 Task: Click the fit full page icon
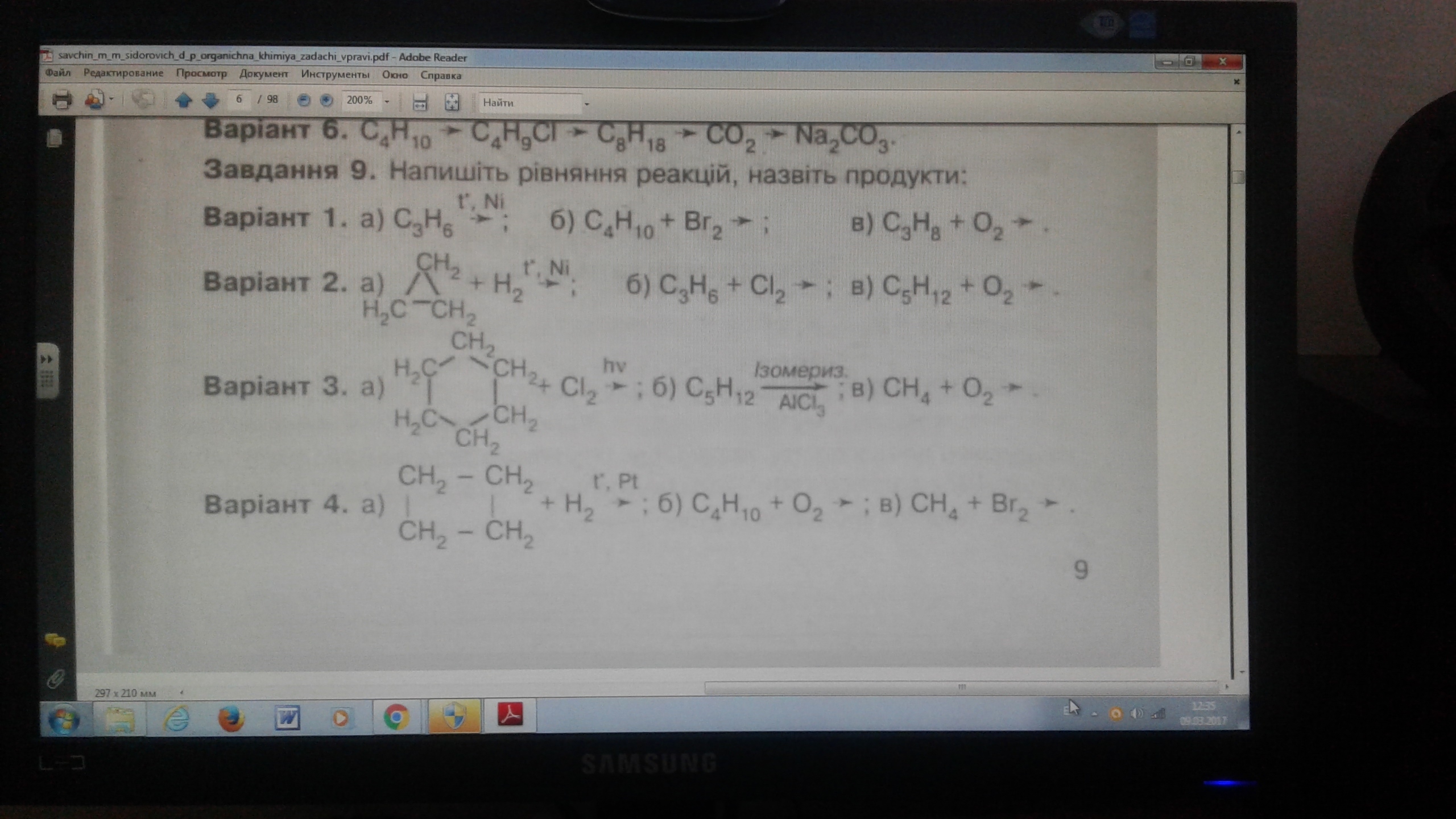point(452,102)
